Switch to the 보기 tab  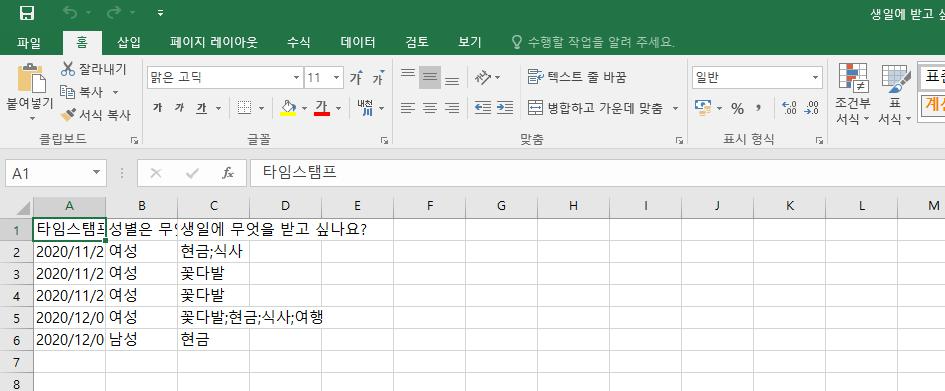[469, 42]
